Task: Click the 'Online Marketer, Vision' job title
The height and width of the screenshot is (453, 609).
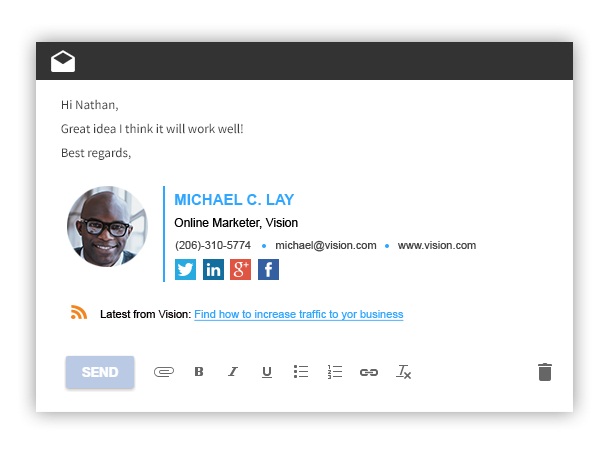Action: point(236,223)
